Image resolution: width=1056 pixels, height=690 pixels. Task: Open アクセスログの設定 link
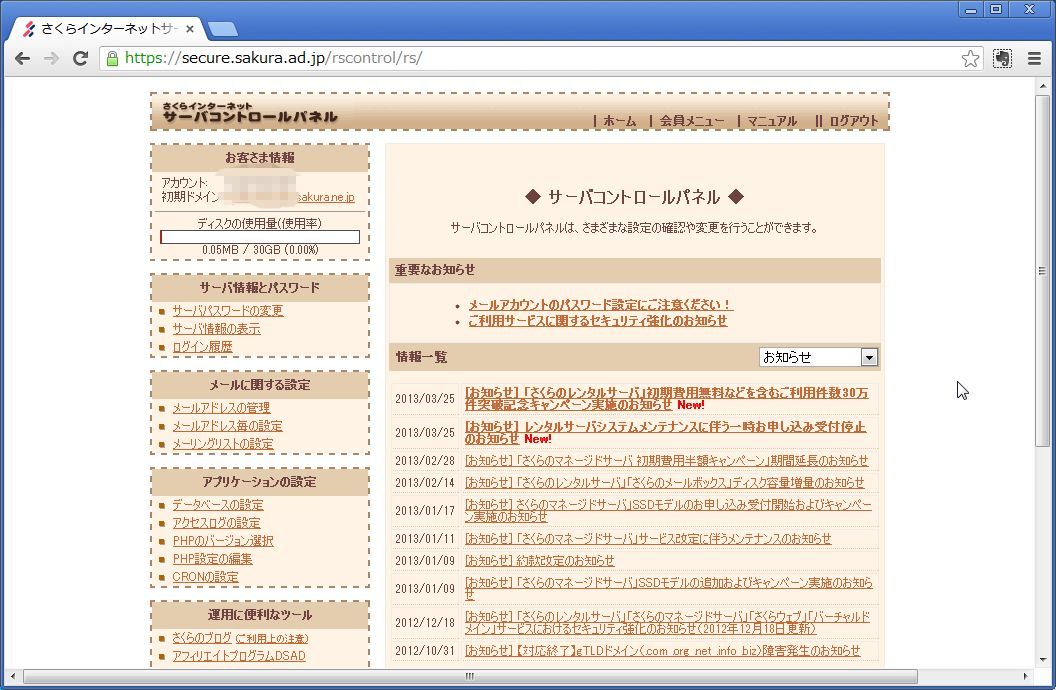point(216,523)
